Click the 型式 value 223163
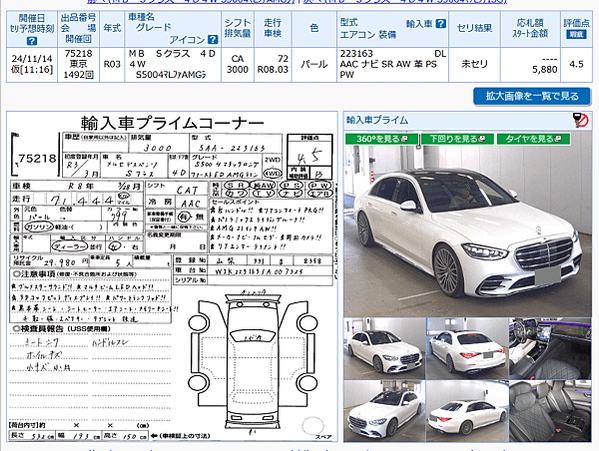This screenshot has width=599, height=451. 356,53
